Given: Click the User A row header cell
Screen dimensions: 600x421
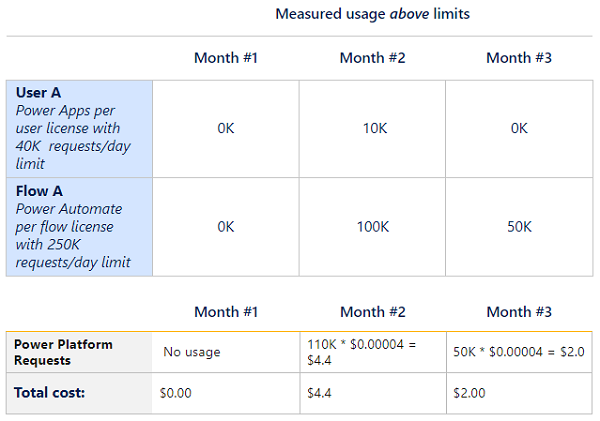Looking at the screenshot, I should click(x=79, y=128).
